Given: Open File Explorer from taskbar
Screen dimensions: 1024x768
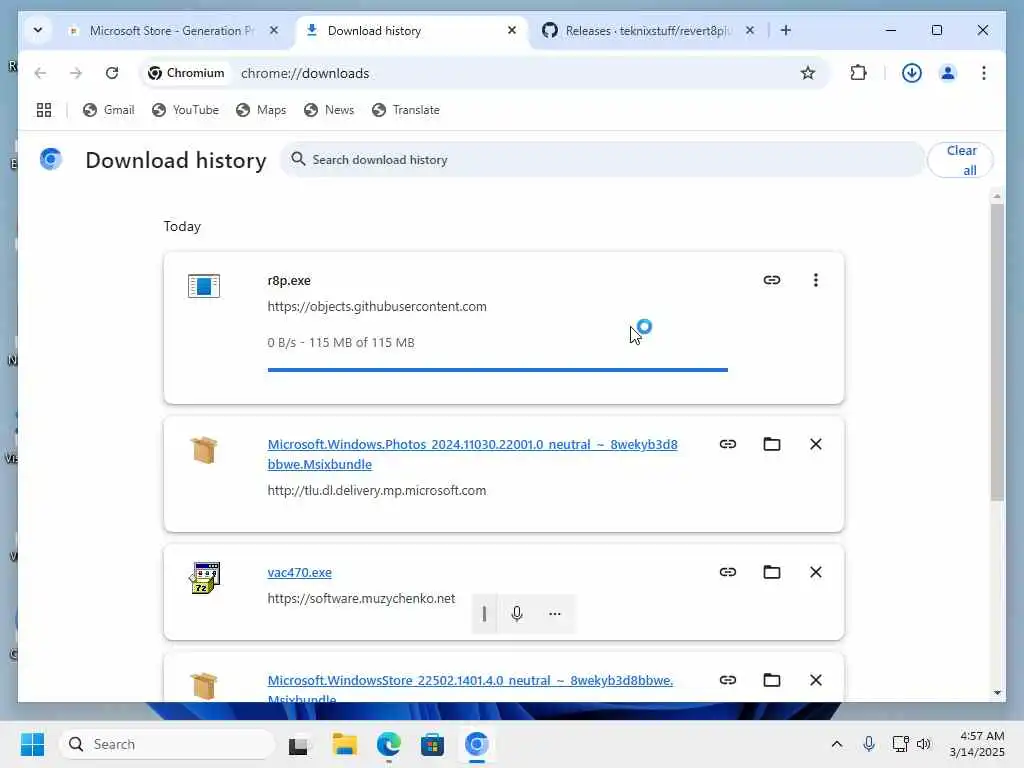Looking at the screenshot, I should click(344, 744).
